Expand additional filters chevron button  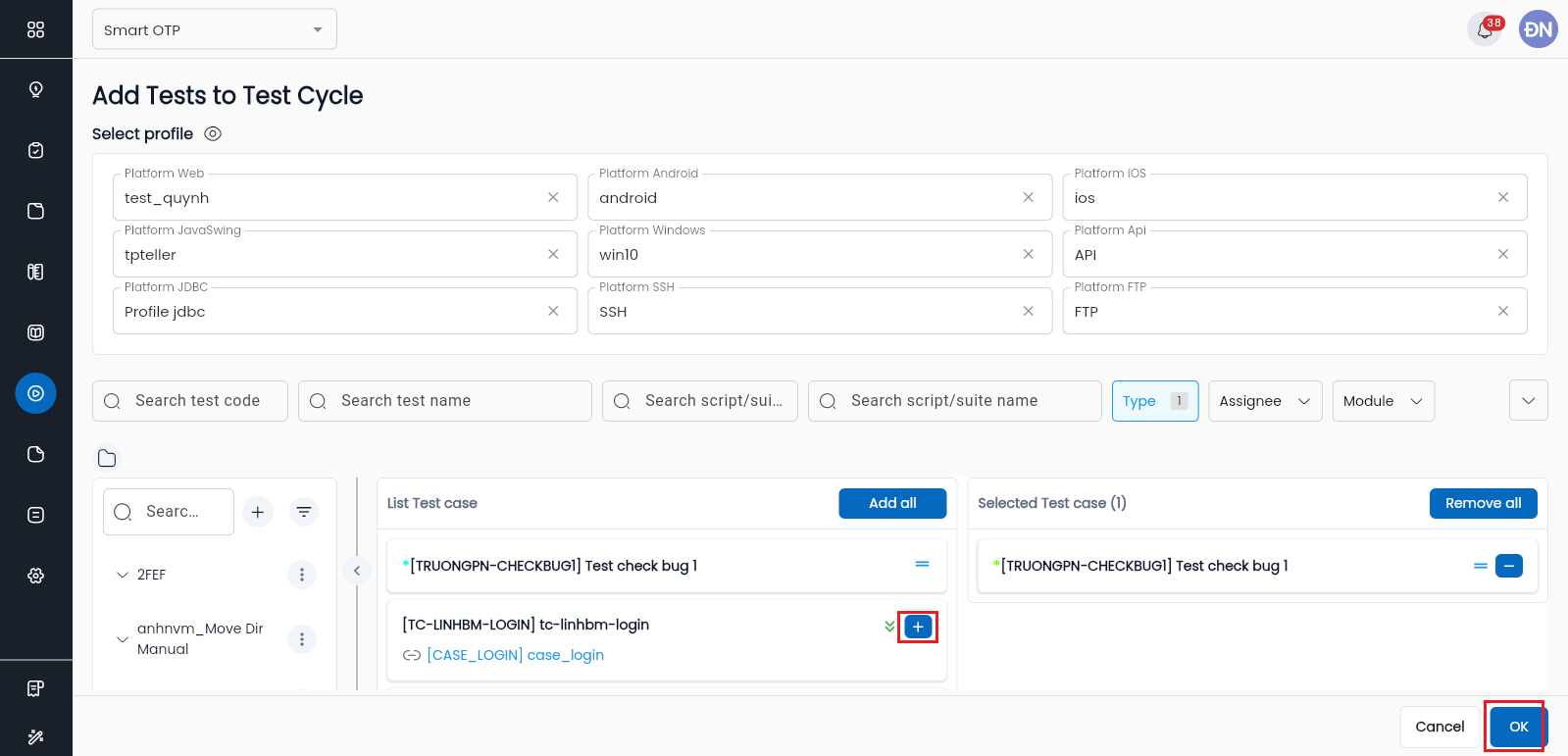pyautogui.click(x=1528, y=400)
